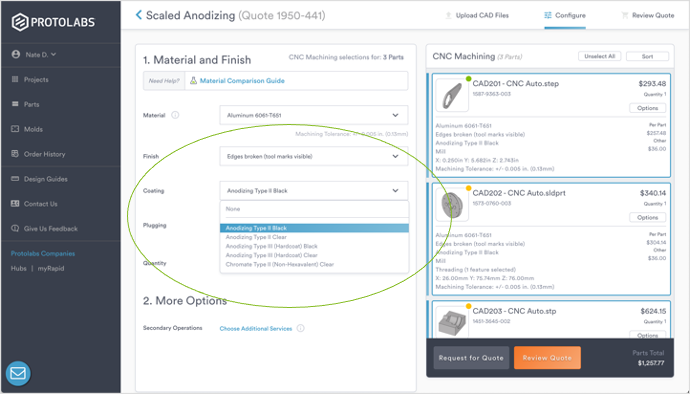This screenshot has height=394, width=690.
Task: Click the Order History icon
Action: 15,154
